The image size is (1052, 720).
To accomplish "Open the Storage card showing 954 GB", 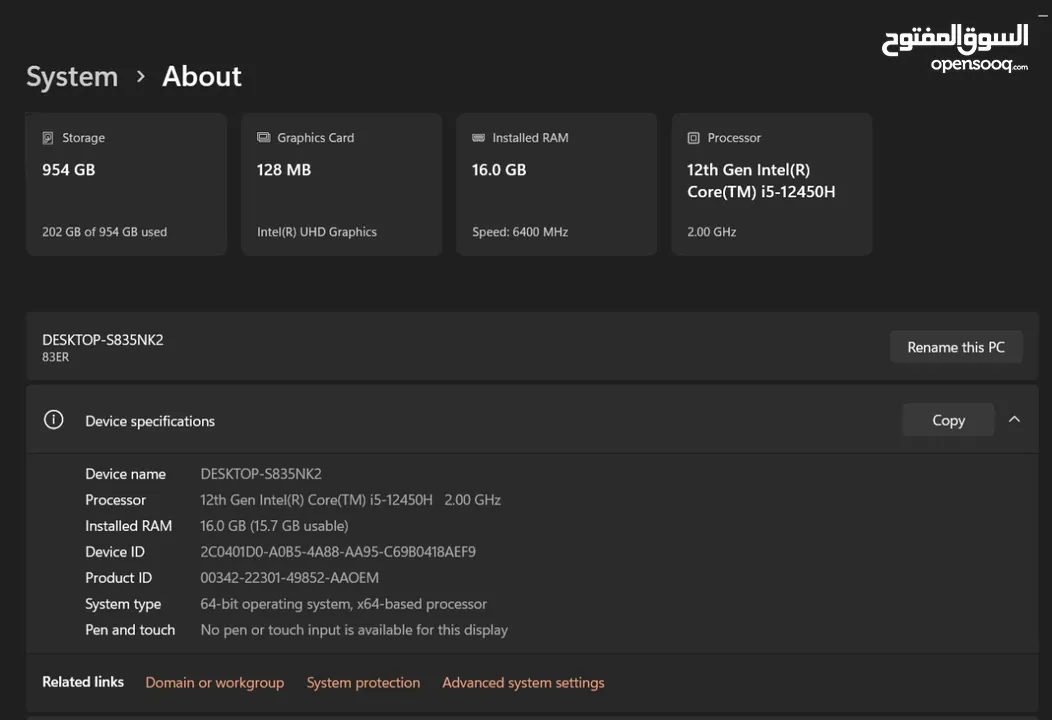I will (126, 184).
